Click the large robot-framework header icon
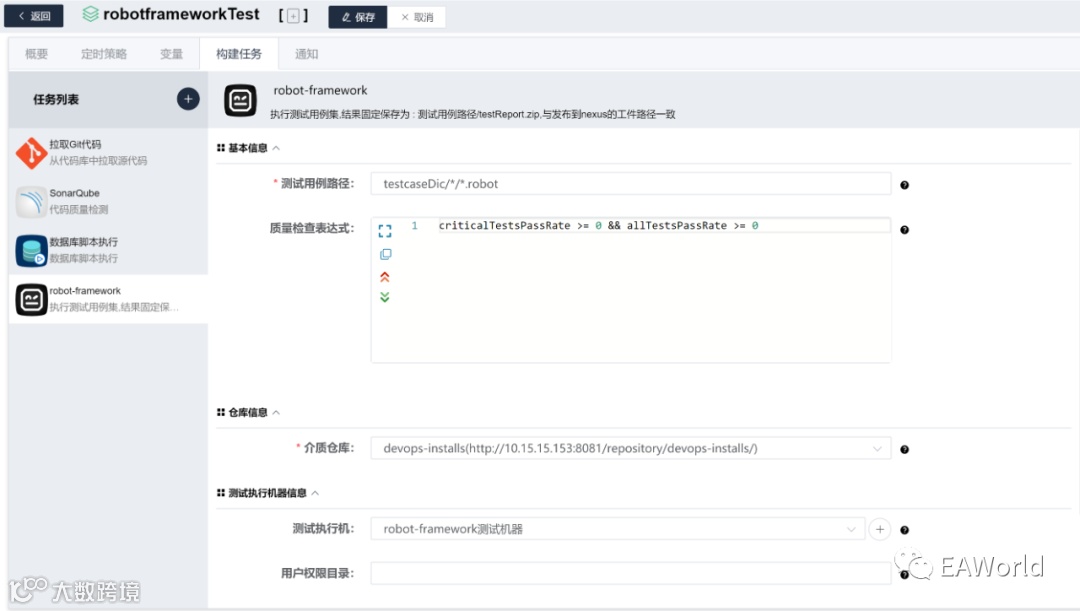The height and width of the screenshot is (611, 1080). pyautogui.click(x=240, y=101)
